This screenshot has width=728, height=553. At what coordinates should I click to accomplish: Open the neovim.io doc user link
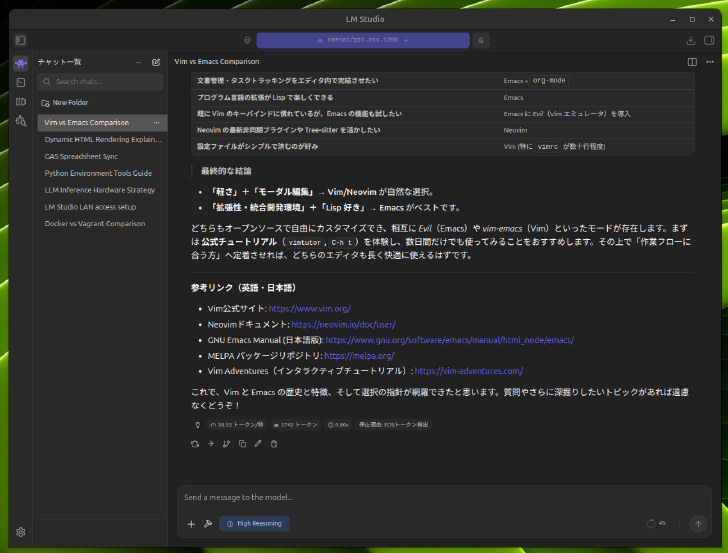pos(343,325)
